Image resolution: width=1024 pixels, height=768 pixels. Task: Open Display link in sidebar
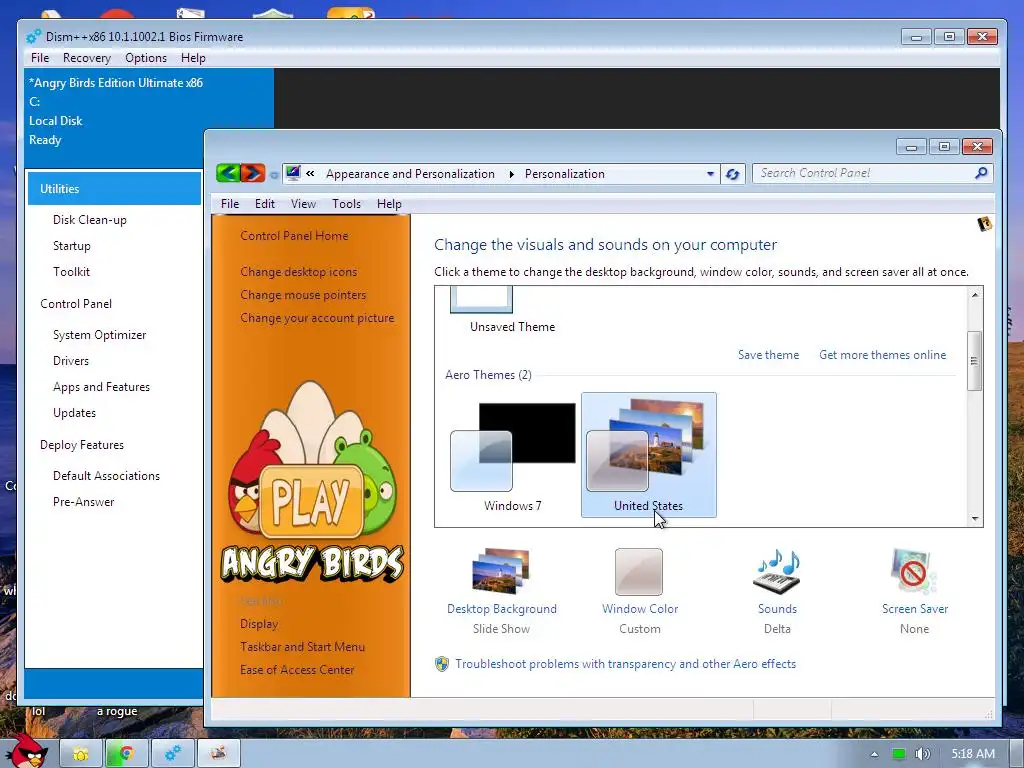pyautogui.click(x=259, y=624)
